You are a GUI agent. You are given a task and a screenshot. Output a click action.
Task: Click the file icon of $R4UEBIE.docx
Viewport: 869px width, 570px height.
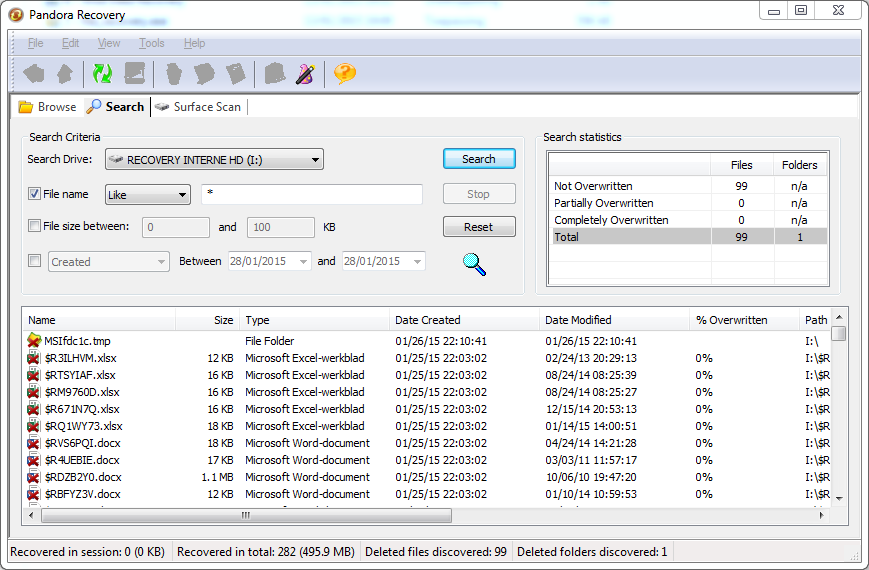click(34, 460)
